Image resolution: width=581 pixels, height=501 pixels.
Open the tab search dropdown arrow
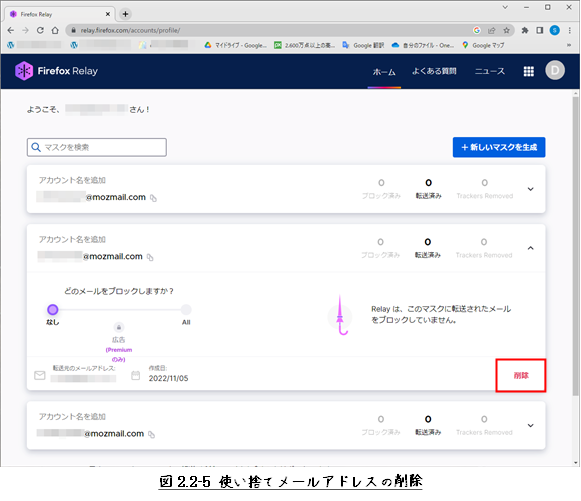coord(505,7)
